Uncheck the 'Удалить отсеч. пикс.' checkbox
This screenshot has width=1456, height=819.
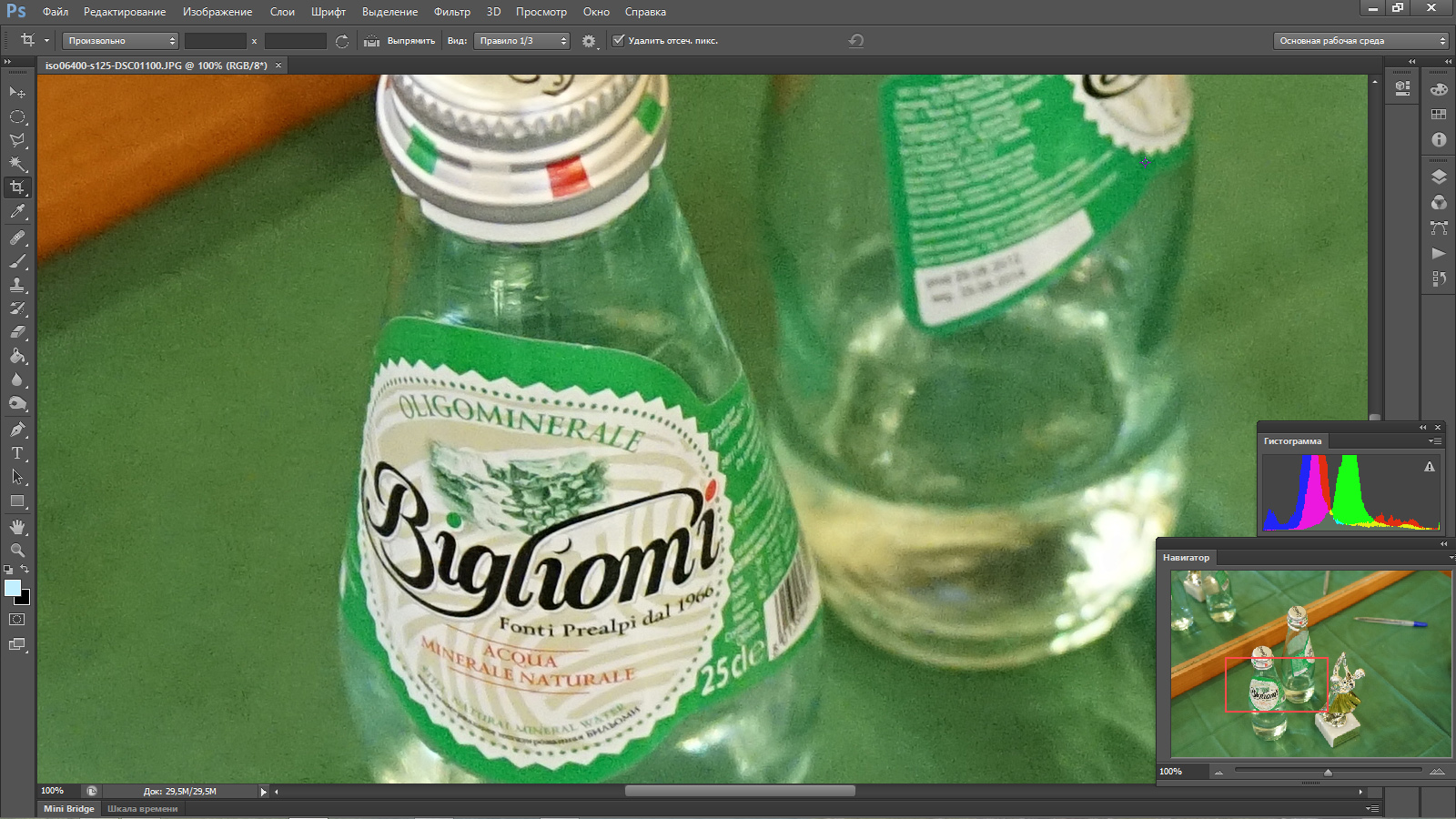point(619,40)
